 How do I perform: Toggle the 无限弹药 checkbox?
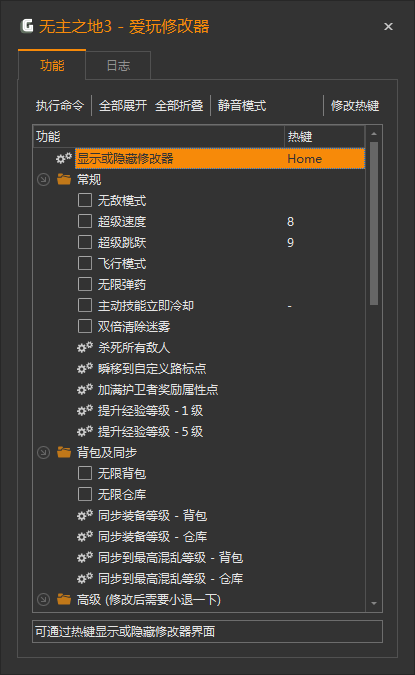(85, 284)
